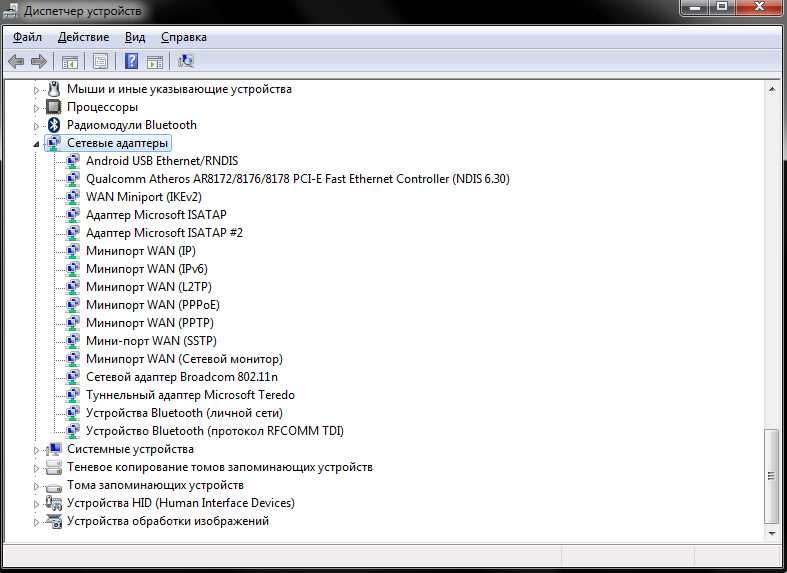Click drive icon beside Тома запоминающих устройств

click(x=53, y=486)
